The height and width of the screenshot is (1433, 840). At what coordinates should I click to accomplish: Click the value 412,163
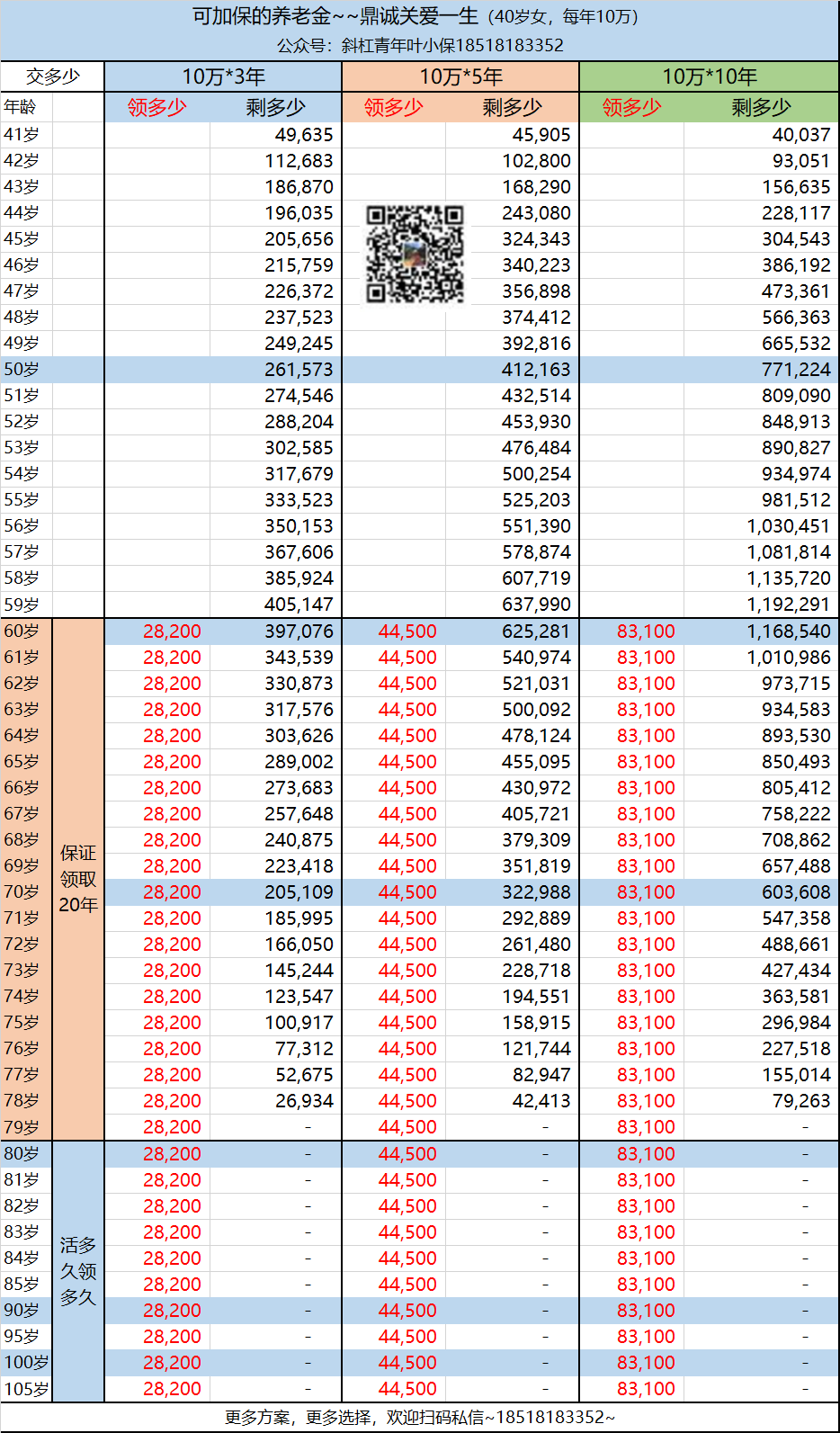[x=536, y=370]
